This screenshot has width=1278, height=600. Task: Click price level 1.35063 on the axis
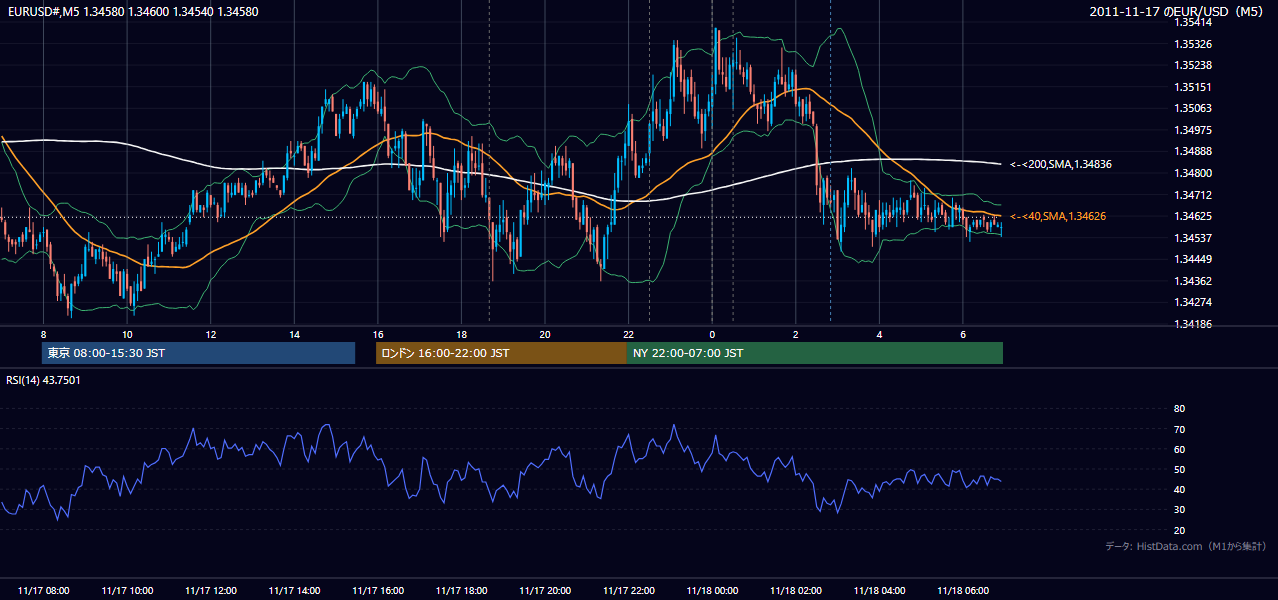click(x=1193, y=108)
